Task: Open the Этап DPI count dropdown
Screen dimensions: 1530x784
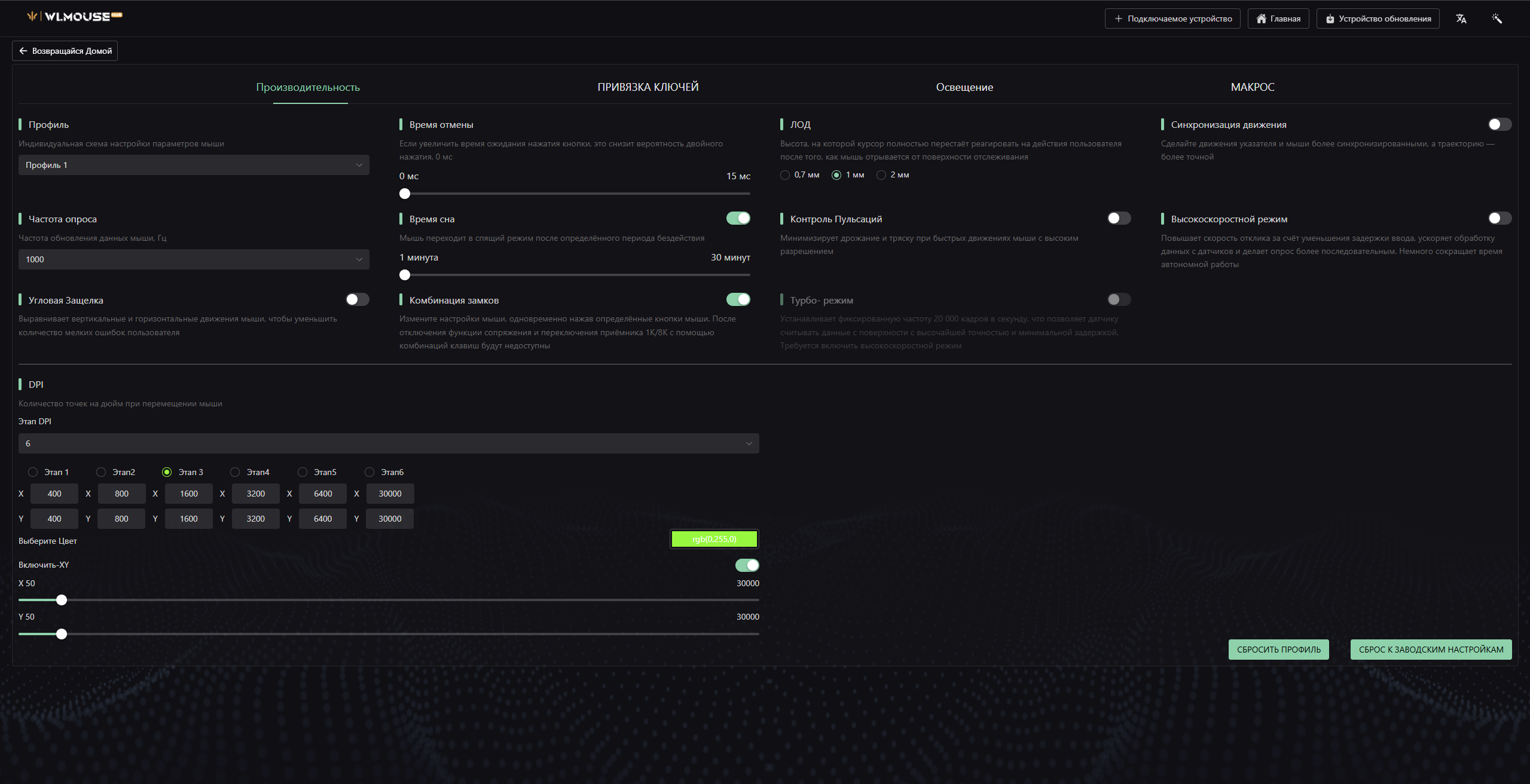Action: 389,443
